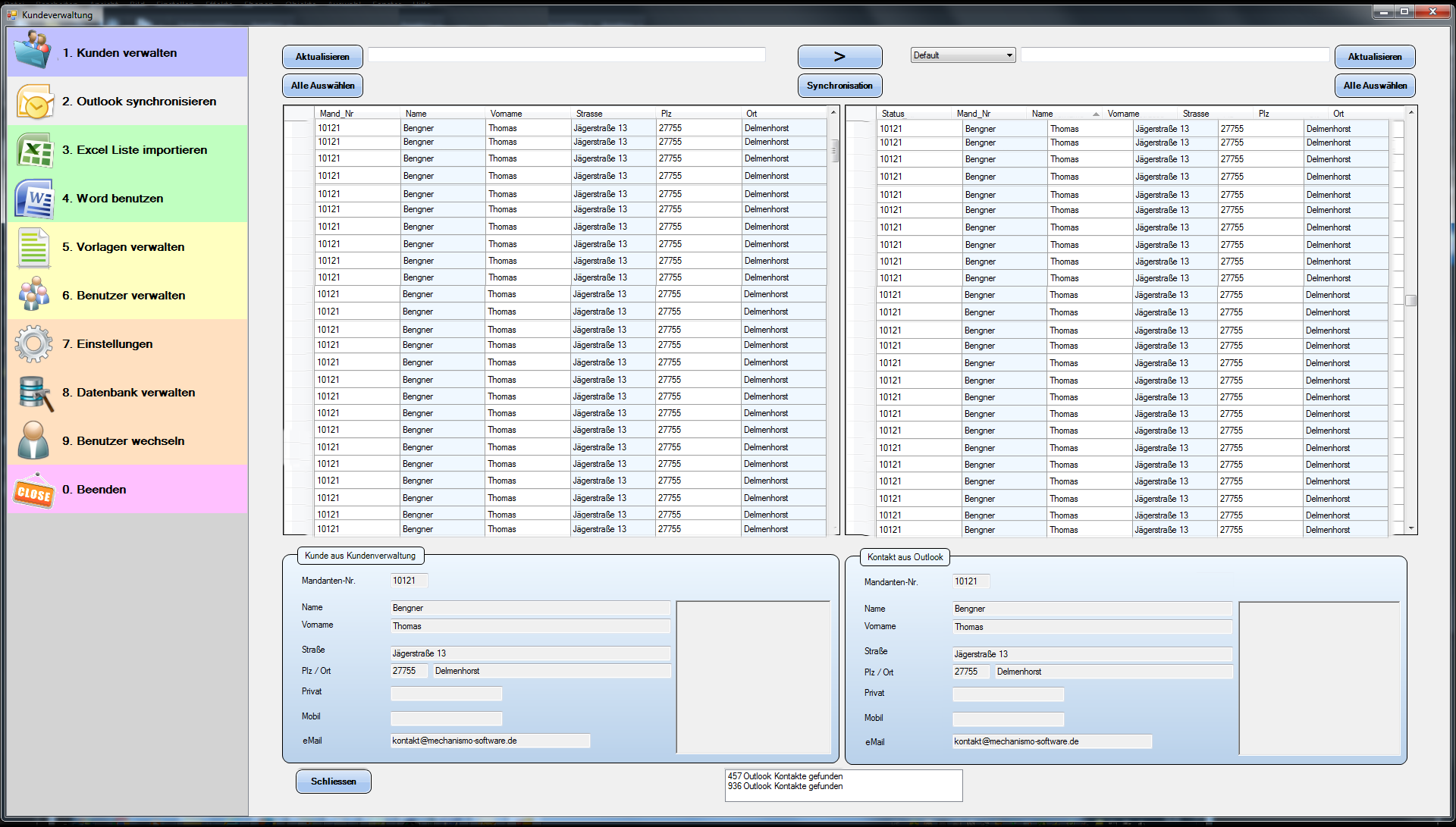
Task: Click the Word benutzen icon
Action: pyautogui.click(x=34, y=199)
